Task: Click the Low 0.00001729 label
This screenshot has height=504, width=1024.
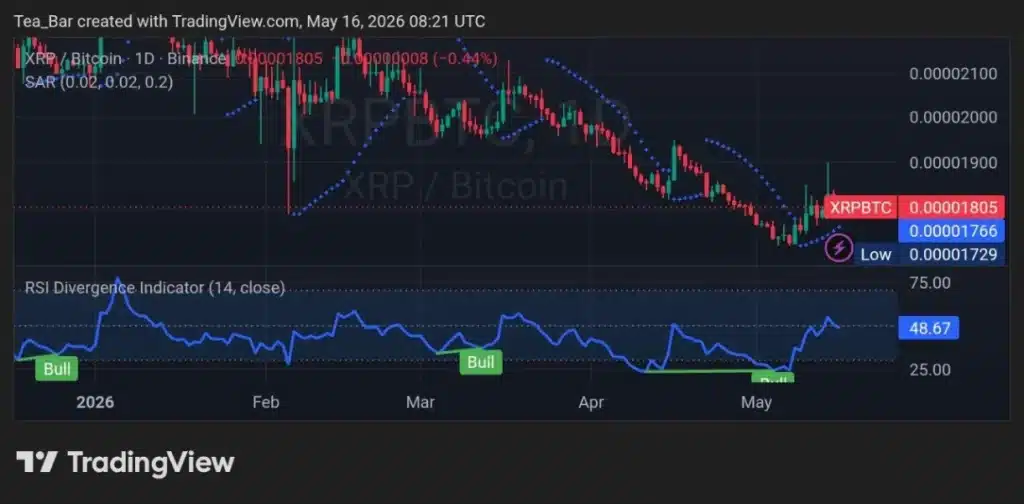Action: 929,254
